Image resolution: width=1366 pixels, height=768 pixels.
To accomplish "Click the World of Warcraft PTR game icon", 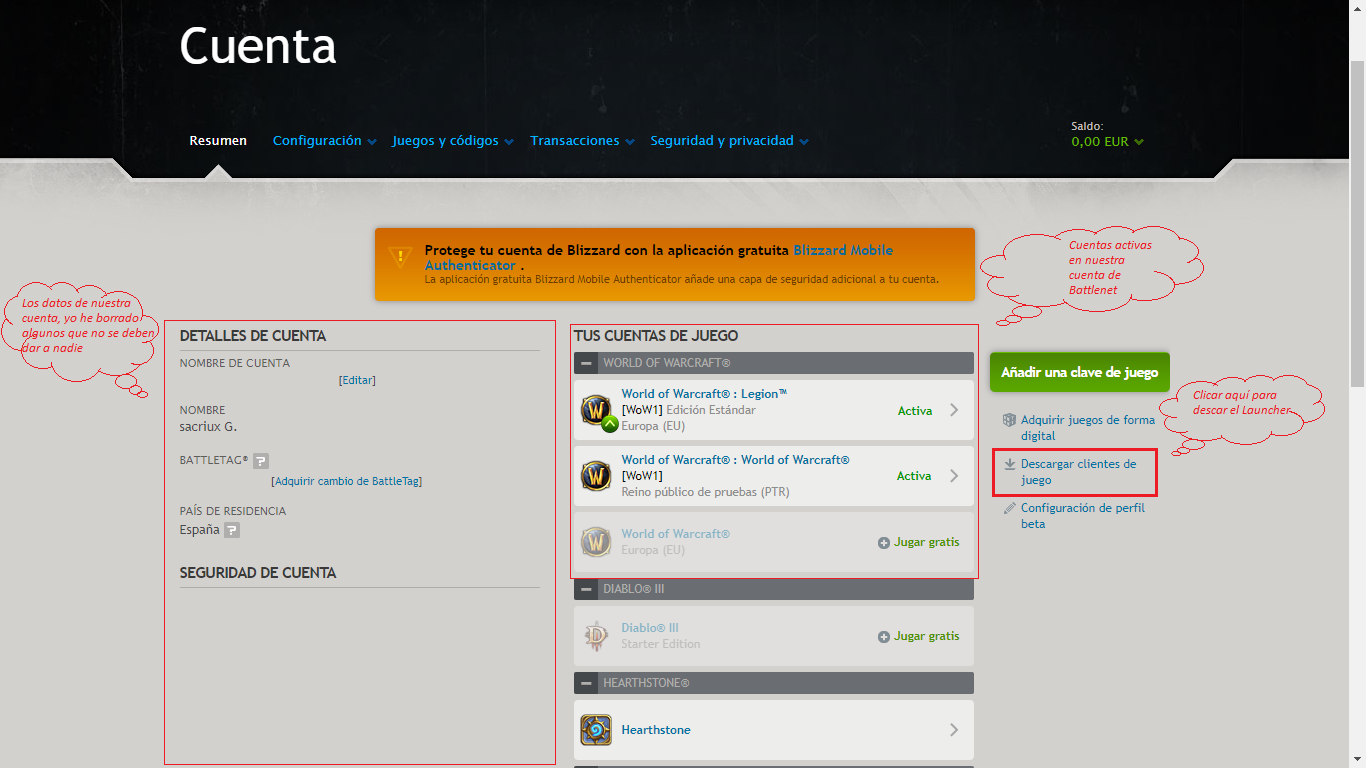I will pos(596,476).
